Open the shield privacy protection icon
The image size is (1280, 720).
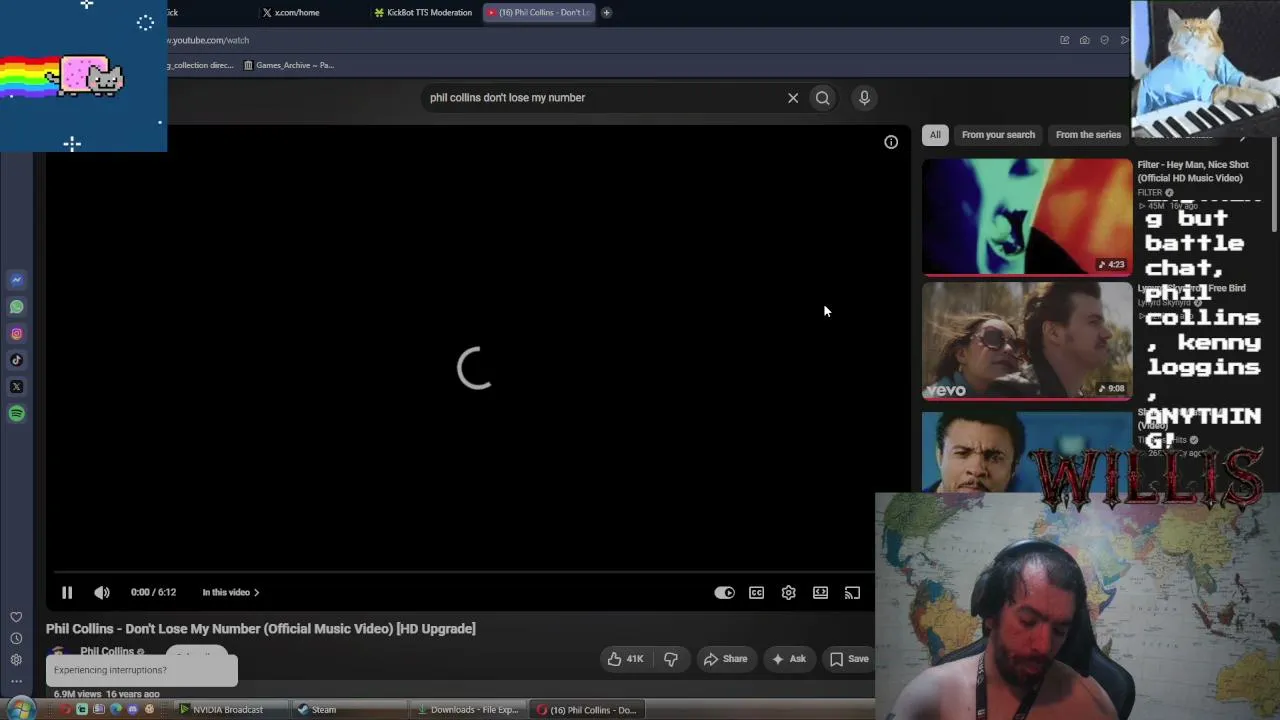coord(1104,40)
